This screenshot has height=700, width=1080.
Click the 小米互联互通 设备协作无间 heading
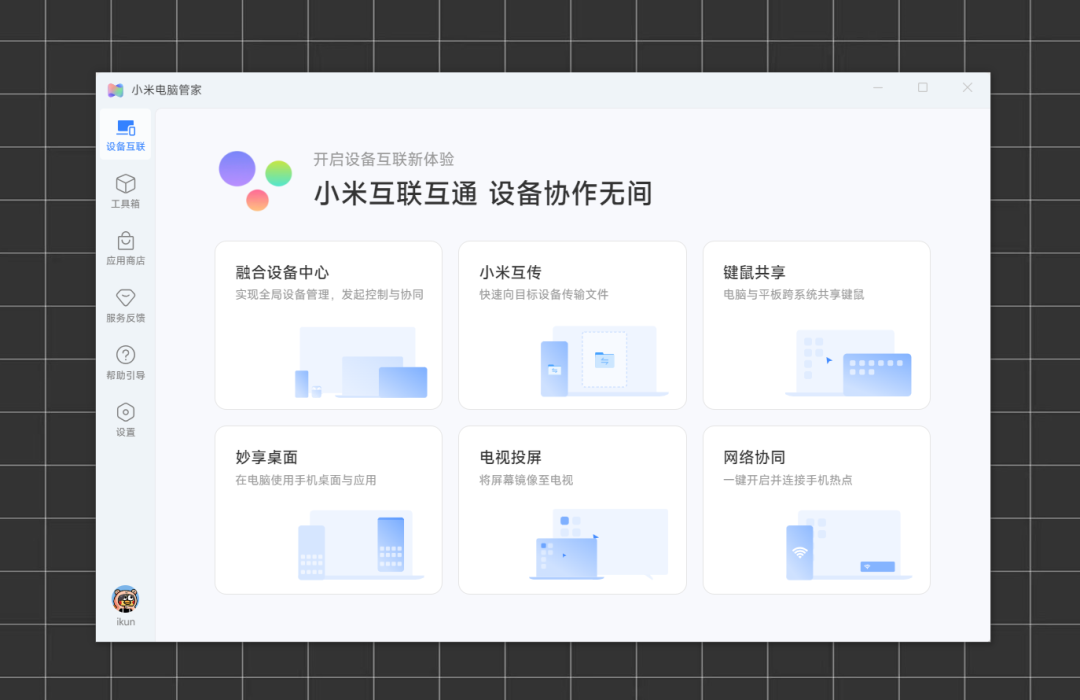[x=483, y=194]
